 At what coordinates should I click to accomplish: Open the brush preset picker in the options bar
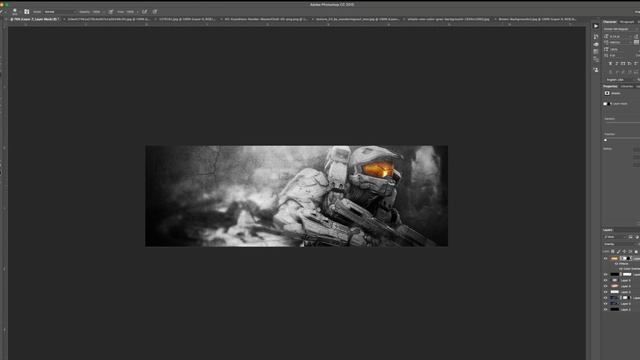[15, 11]
